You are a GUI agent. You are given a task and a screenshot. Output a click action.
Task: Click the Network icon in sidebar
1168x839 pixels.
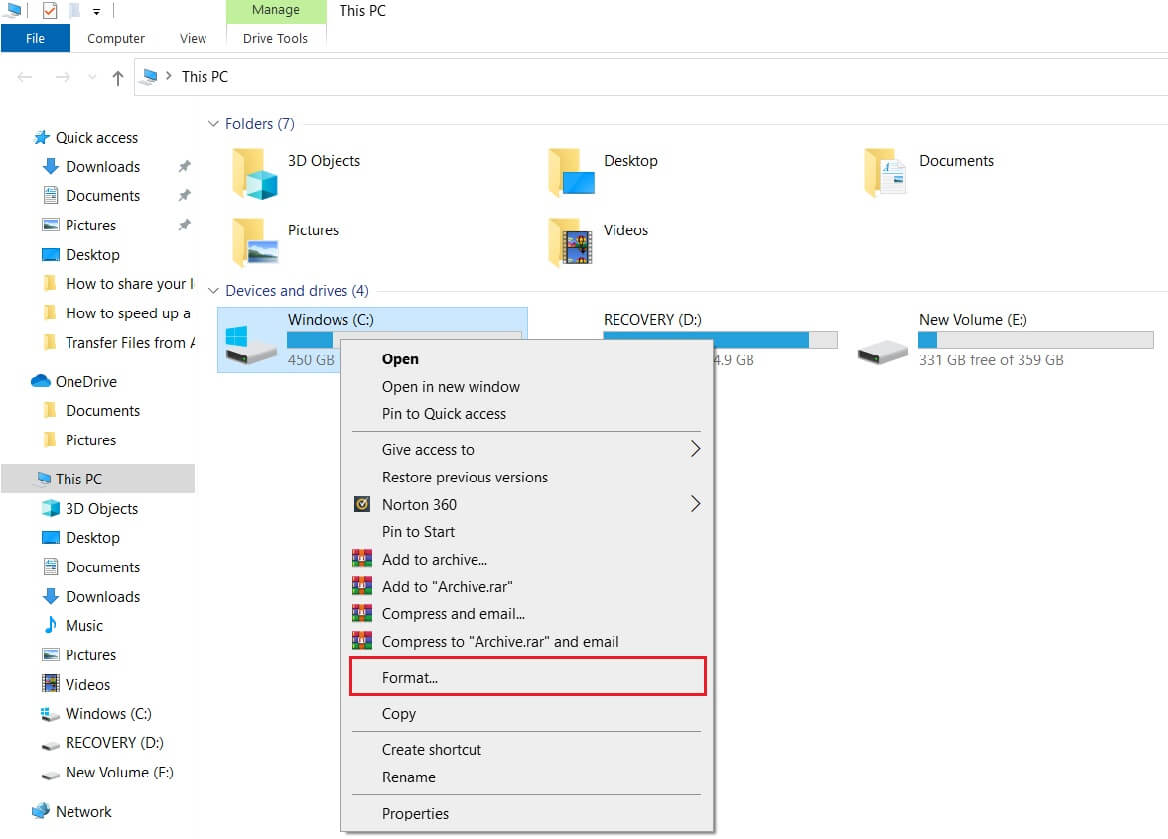pyautogui.click(x=41, y=811)
